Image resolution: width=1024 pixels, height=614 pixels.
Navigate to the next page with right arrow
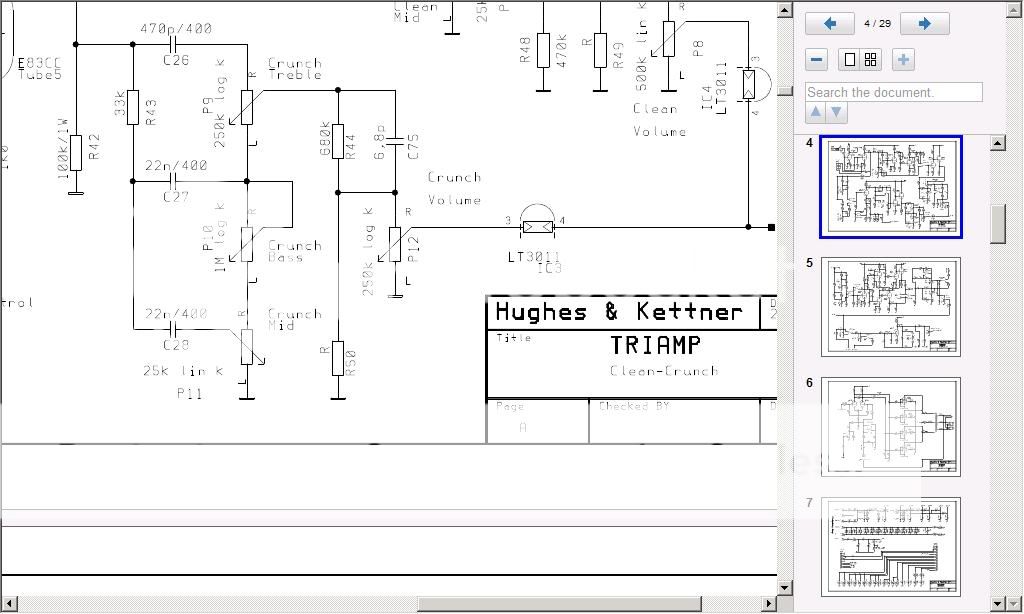924,23
